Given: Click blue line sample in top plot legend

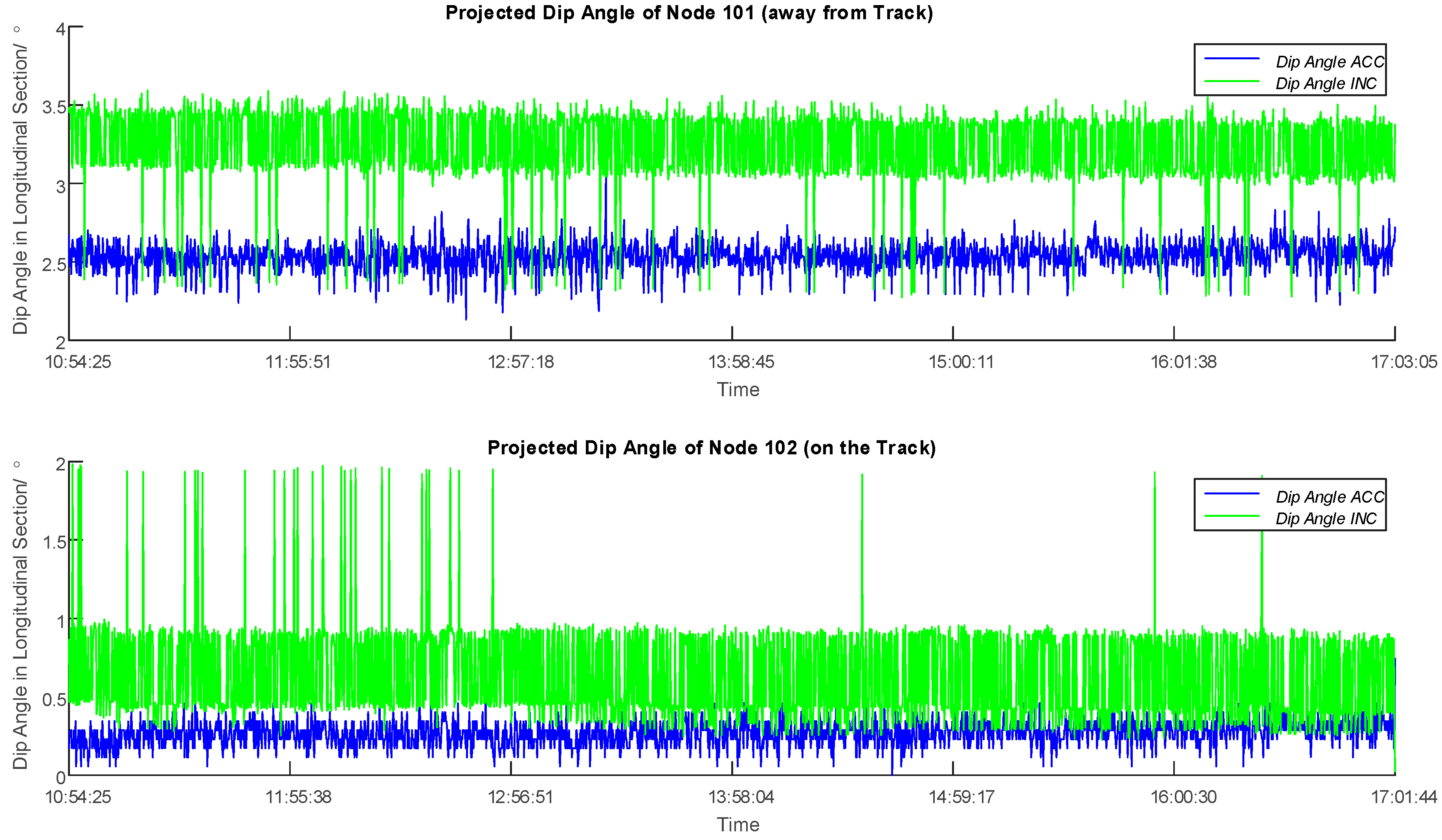Looking at the screenshot, I should (x=1232, y=59).
